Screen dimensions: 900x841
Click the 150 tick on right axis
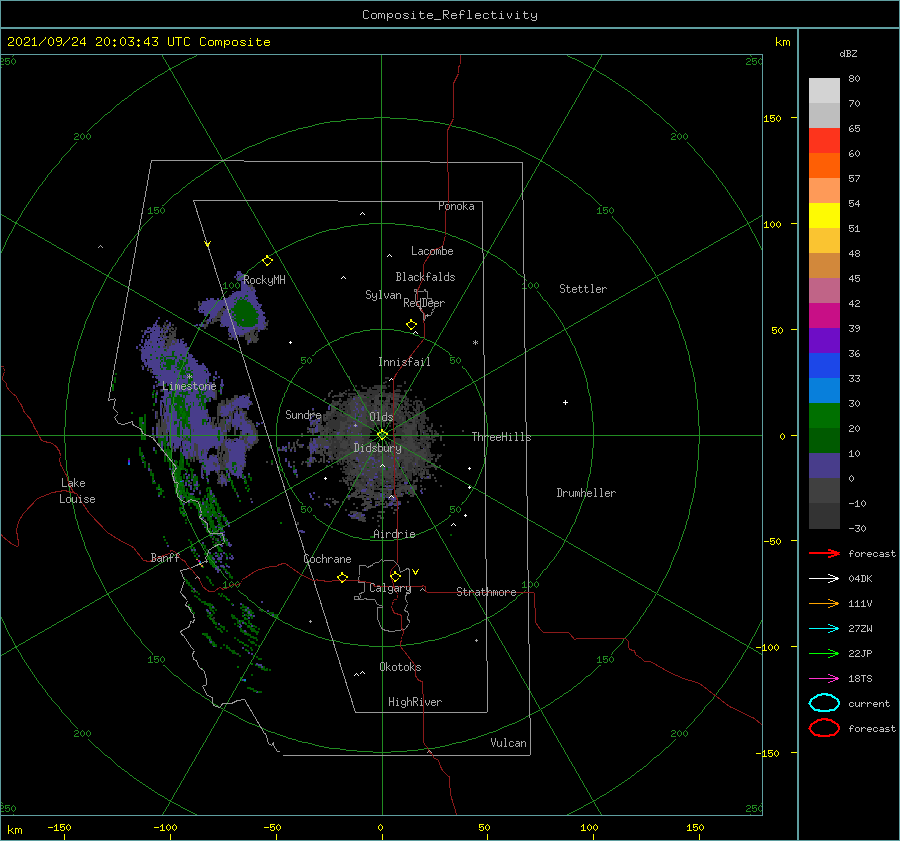(x=772, y=118)
